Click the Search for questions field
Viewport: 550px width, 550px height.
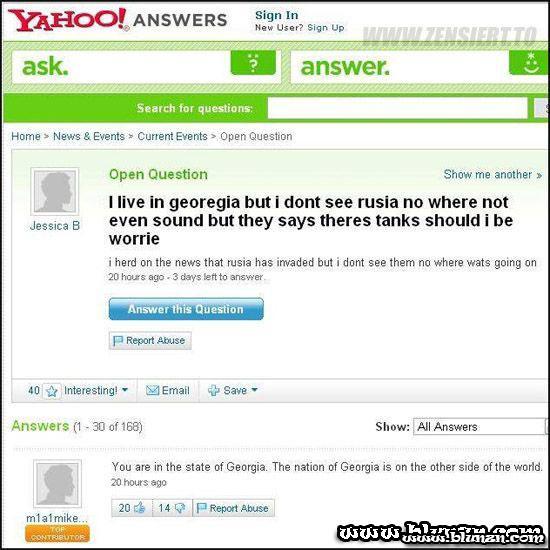tap(397, 108)
